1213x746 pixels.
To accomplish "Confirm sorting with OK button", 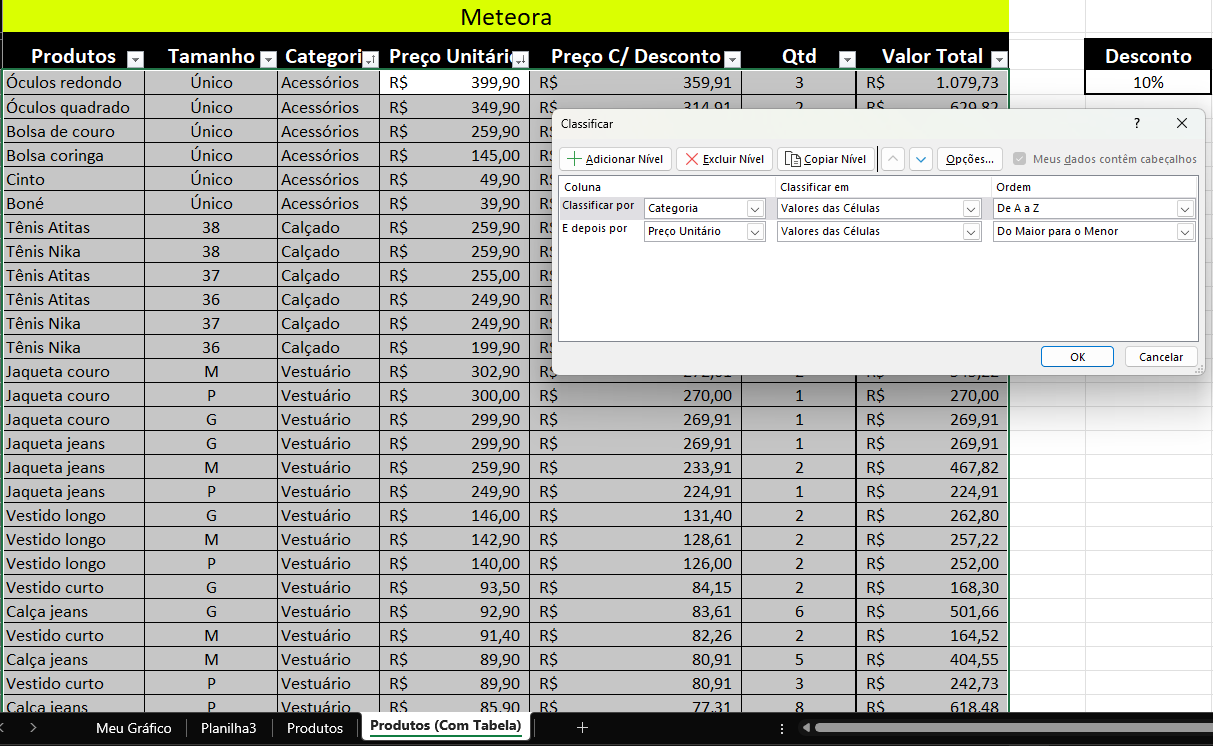I will [1077, 357].
